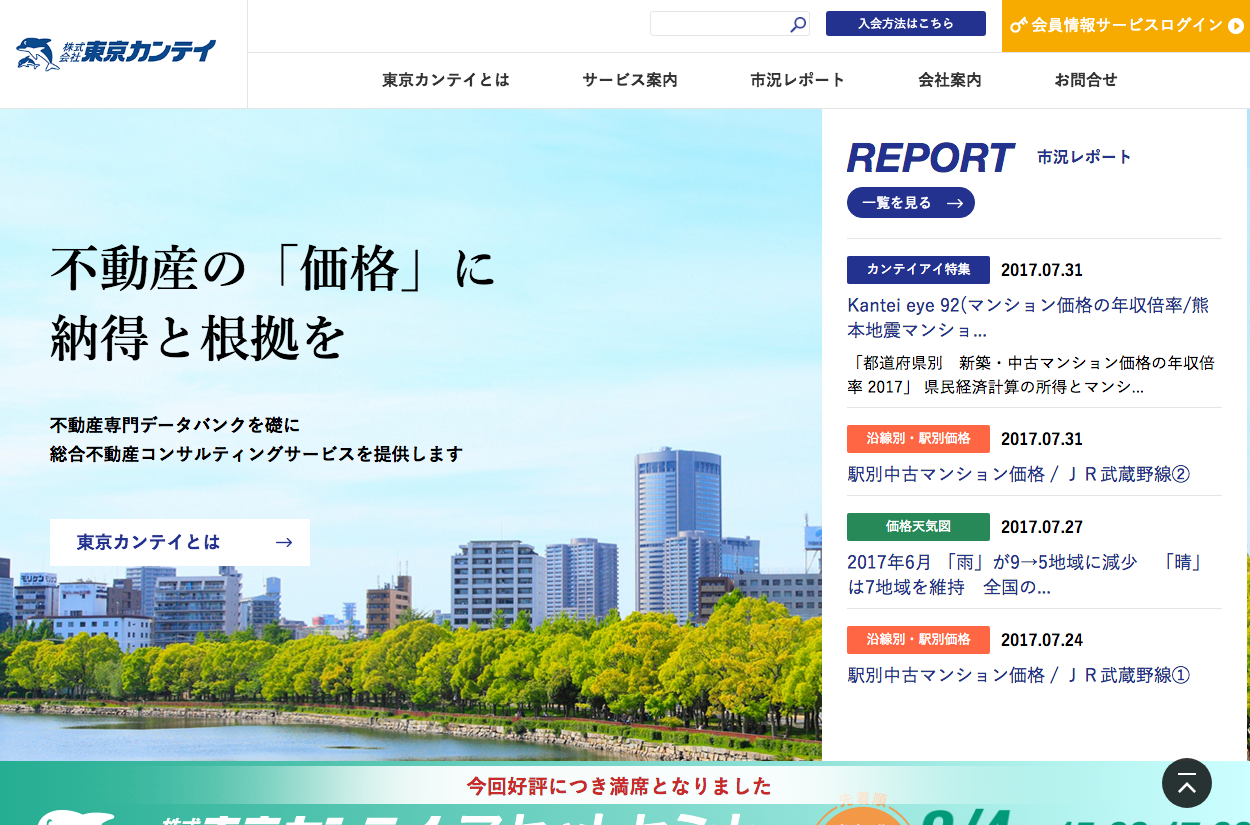Open 駅別中古マンション価格 JR武蔵野線① report
The width and height of the screenshot is (1250, 825).
[1018, 675]
